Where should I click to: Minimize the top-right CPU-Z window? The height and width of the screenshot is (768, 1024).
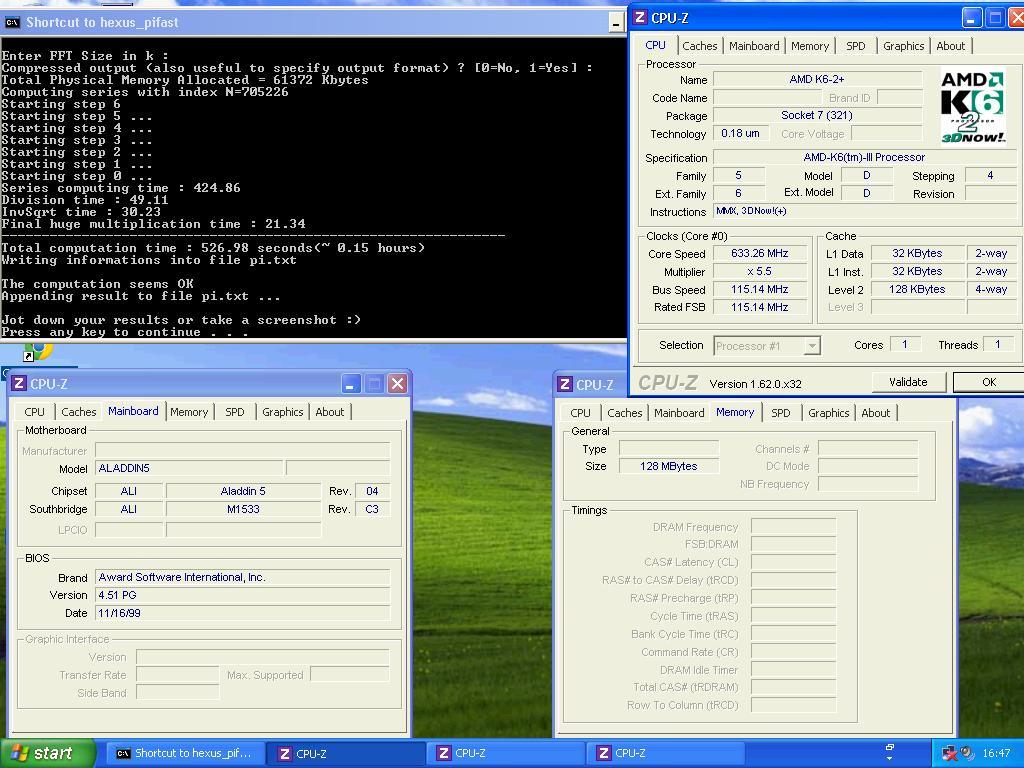pos(971,18)
